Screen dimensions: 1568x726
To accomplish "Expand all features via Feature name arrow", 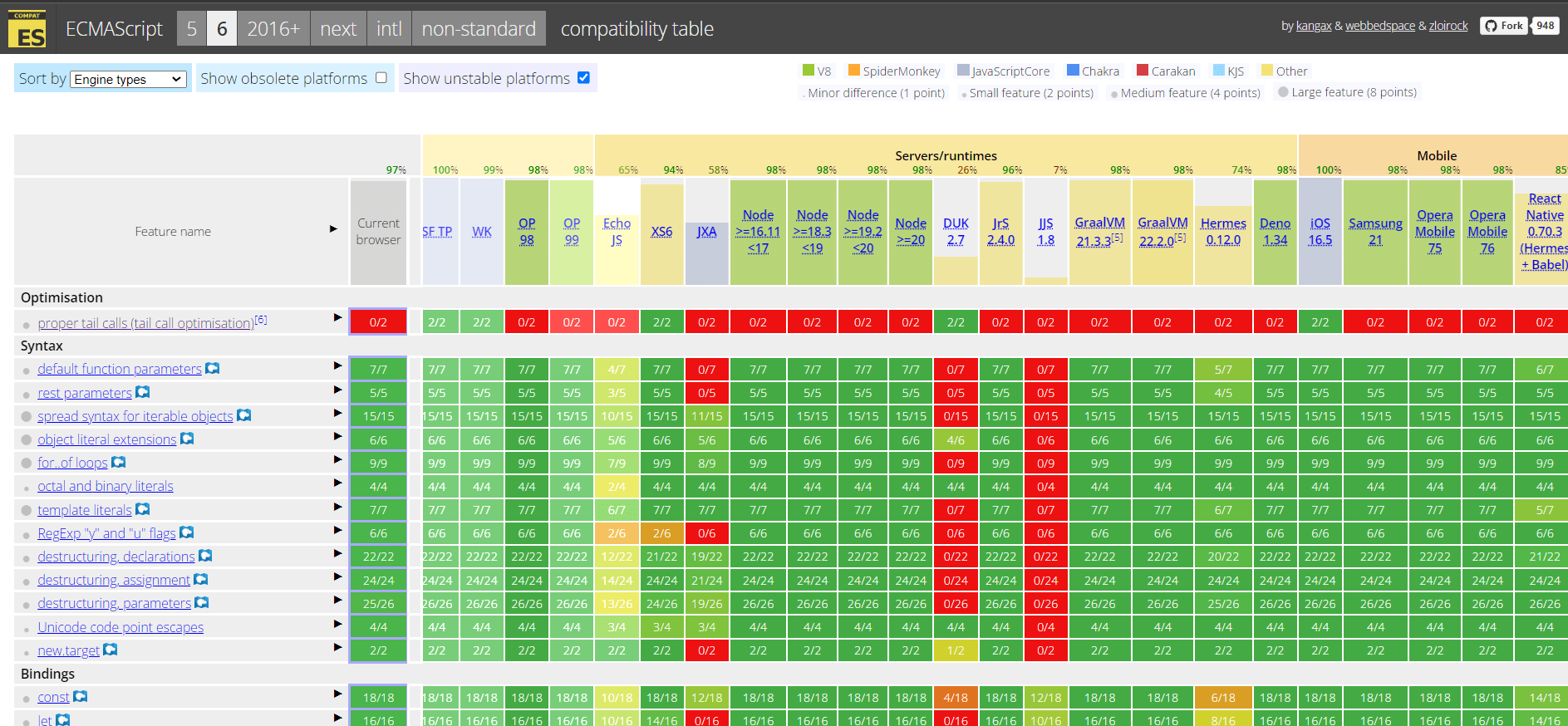I will (x=333, y=228).
